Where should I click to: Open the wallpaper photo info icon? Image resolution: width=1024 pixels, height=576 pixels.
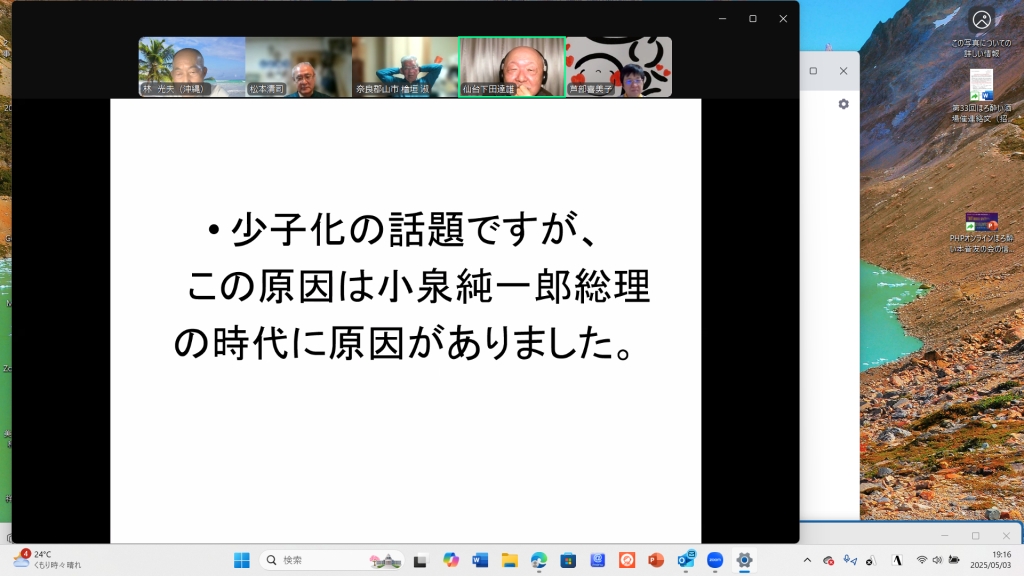point(981,31)
